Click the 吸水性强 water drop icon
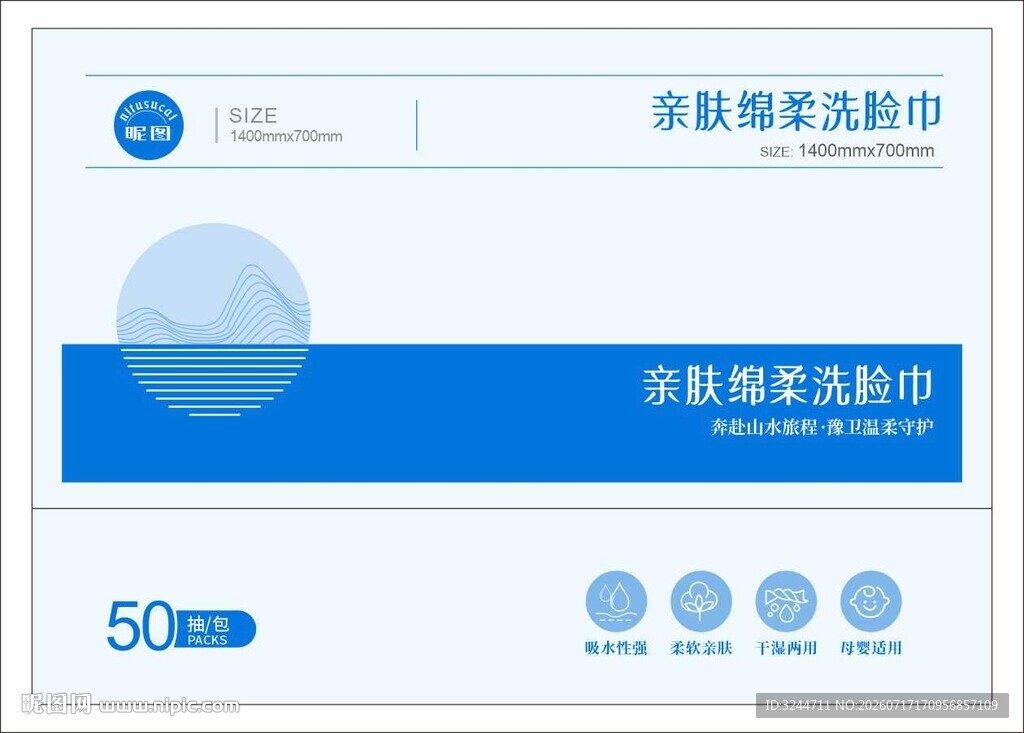Viewport: 1024px width, 733px height. click(616, 602)
